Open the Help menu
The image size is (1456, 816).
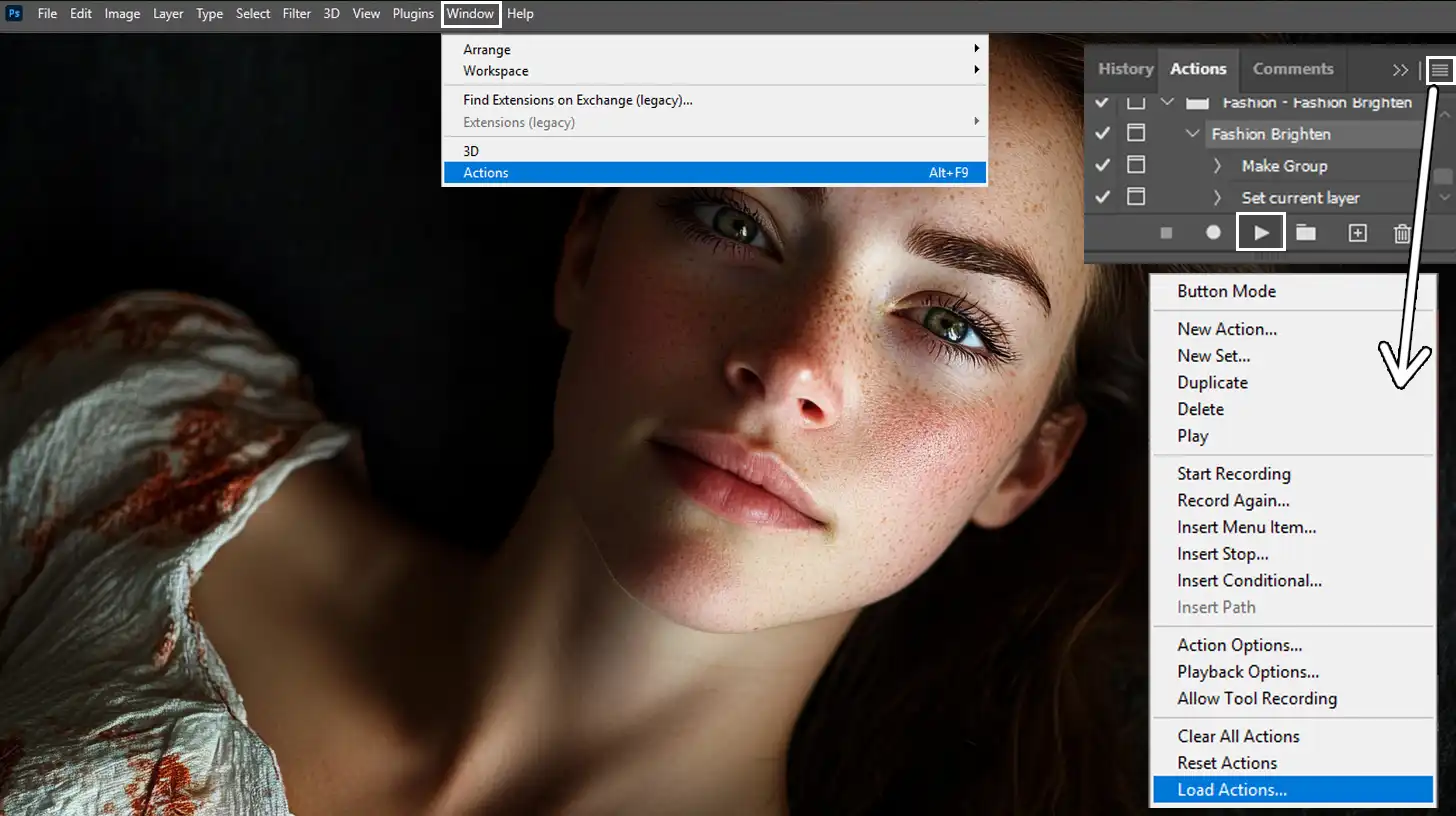click(x=520, y=14)
